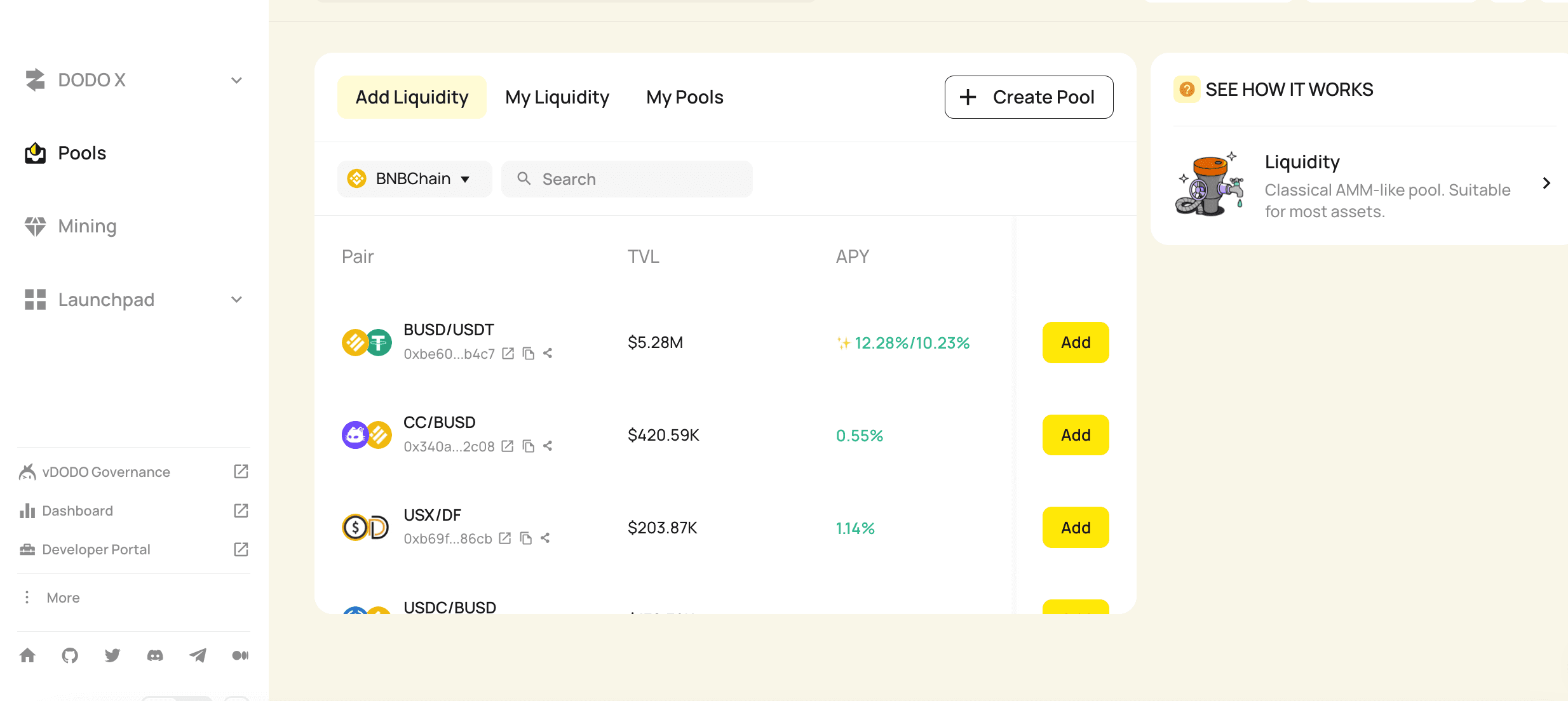The width and height of the screenshot is (1568, 701).
Task: Open the Twitter icon link
Action: point(112,655)
